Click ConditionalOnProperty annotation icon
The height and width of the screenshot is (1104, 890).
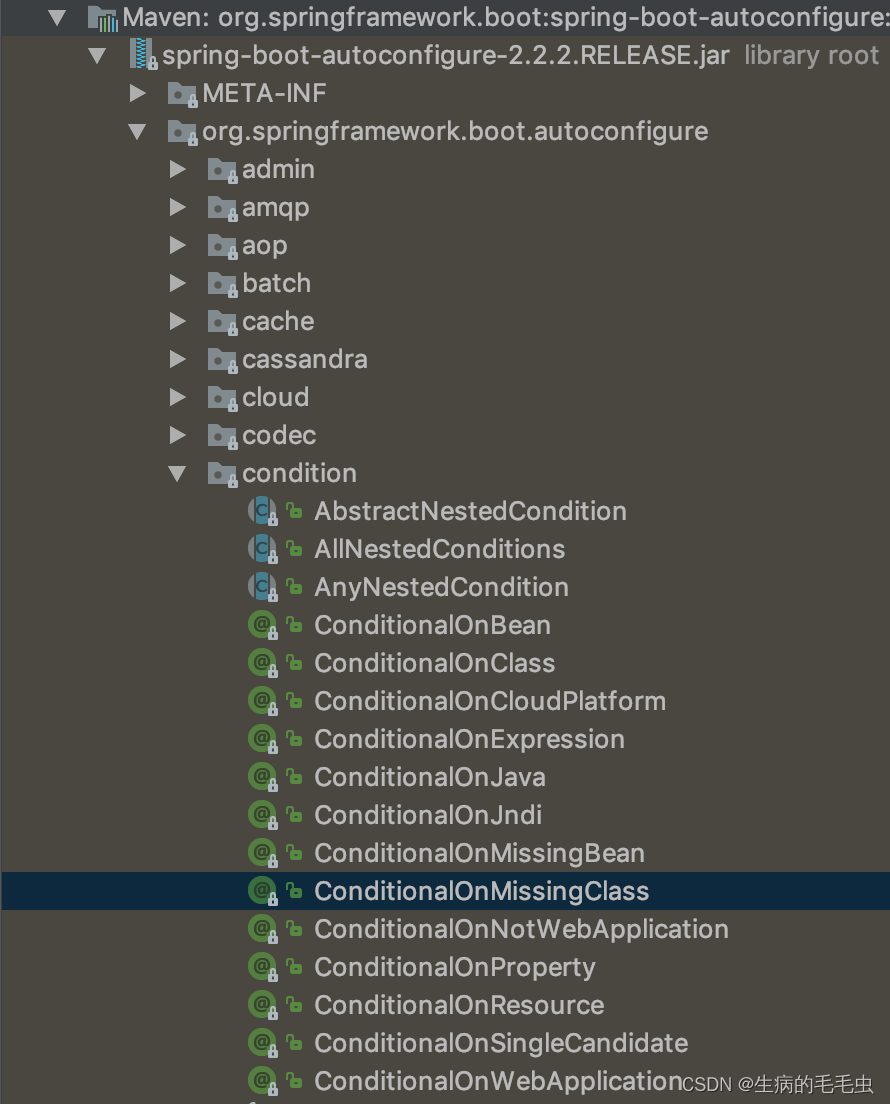point(263,967)
